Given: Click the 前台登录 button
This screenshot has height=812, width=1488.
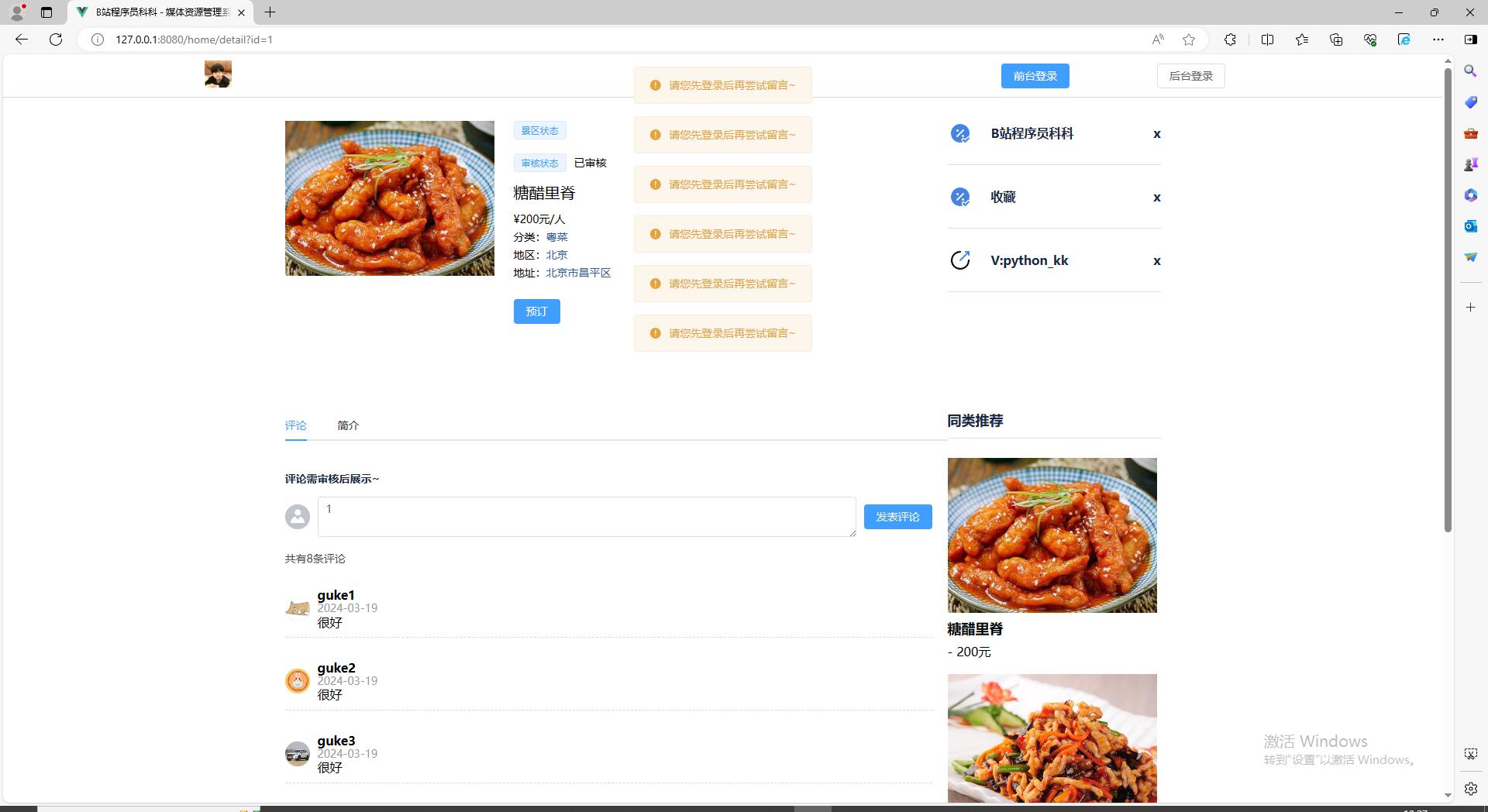Looking at the screenshot, I should pos(1035,76).
